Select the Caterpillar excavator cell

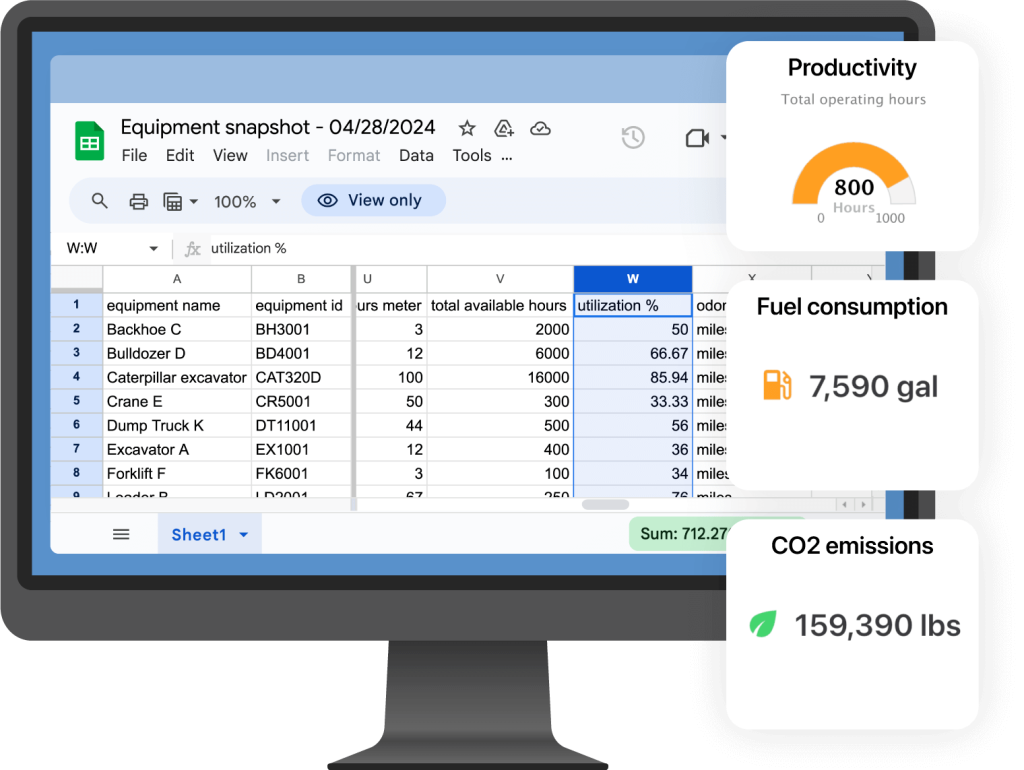pyautogui.click(x=177, y=377)
